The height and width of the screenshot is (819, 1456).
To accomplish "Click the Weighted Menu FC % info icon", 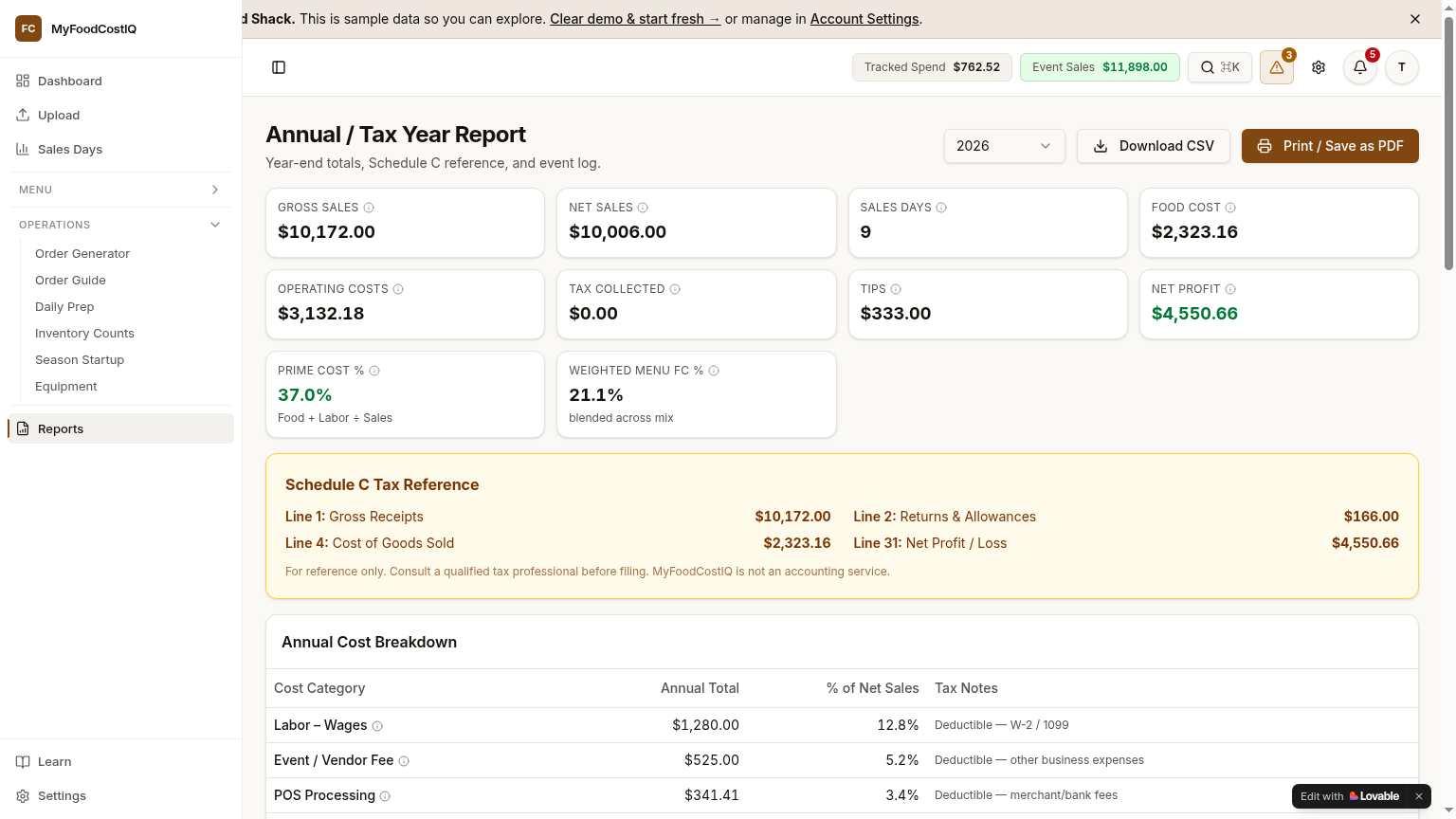I will (x=714, y=371).
